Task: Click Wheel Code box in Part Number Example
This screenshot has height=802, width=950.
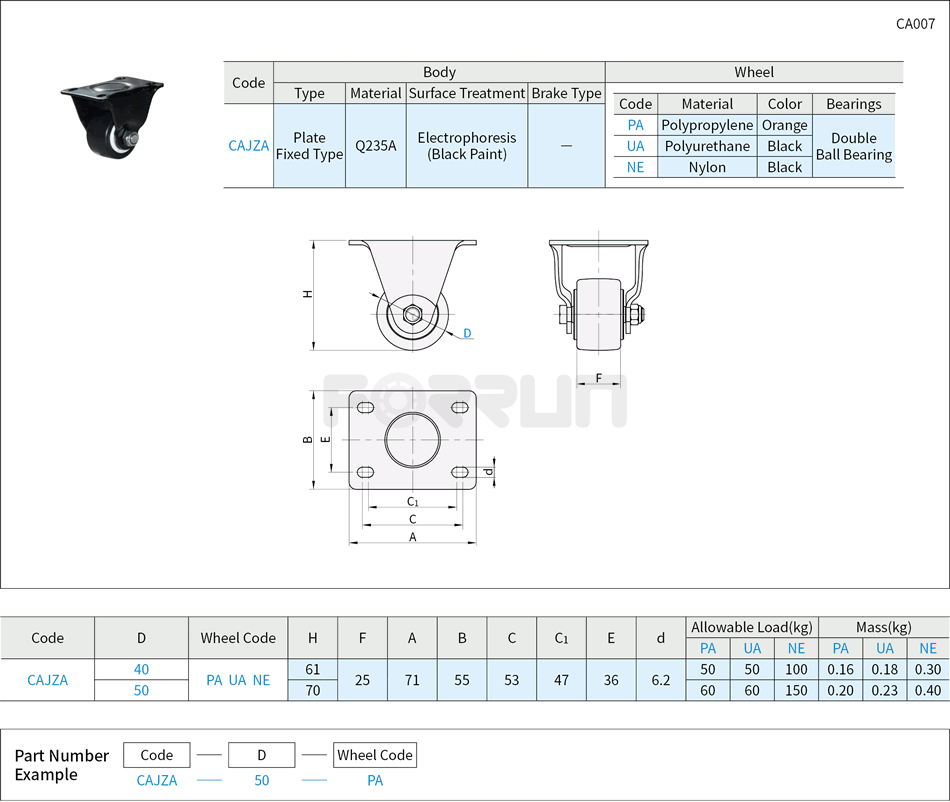Action: (375, 755)
